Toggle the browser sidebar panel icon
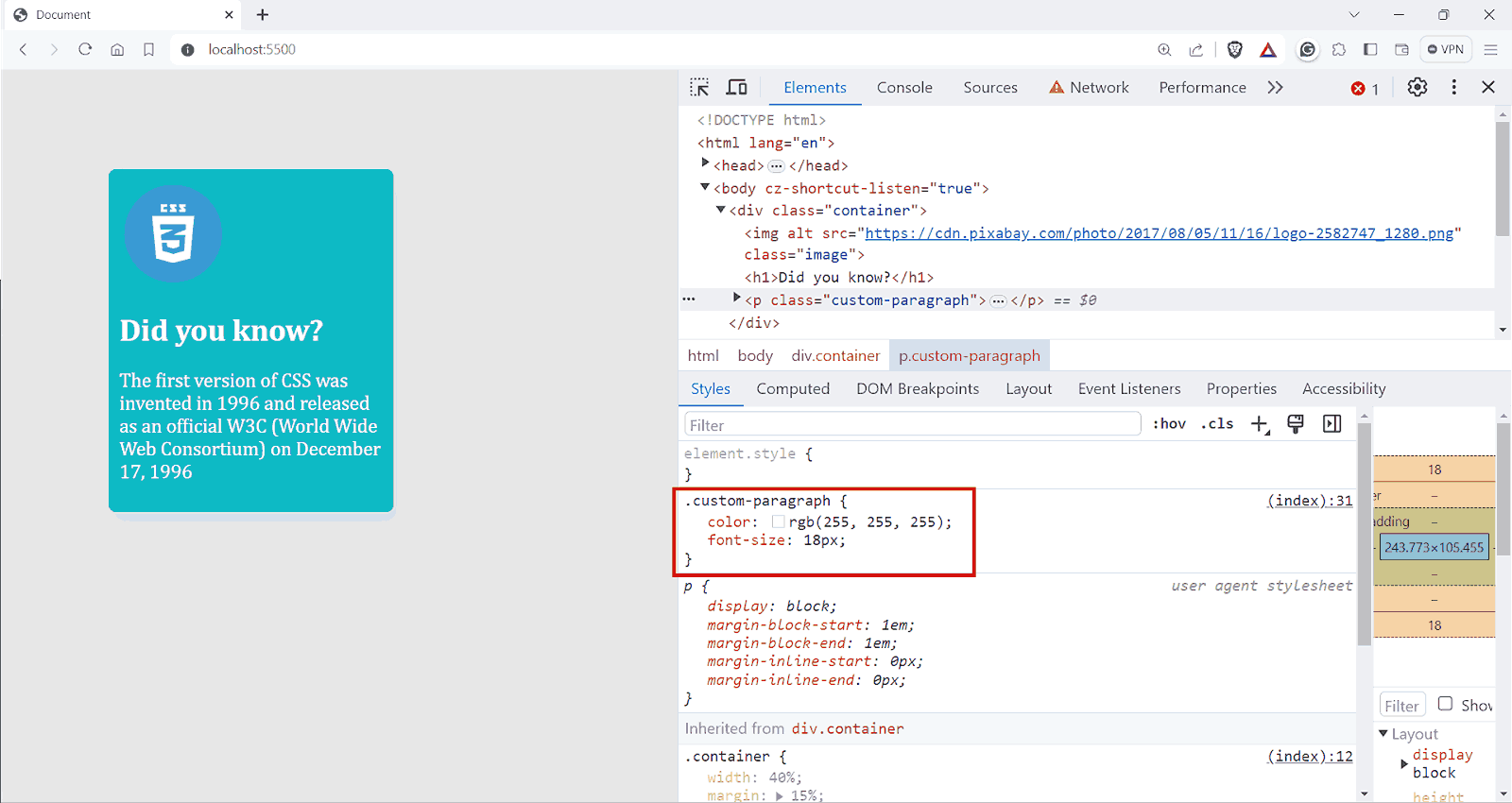1512x803 pixels. click(x=1370, y=49)
